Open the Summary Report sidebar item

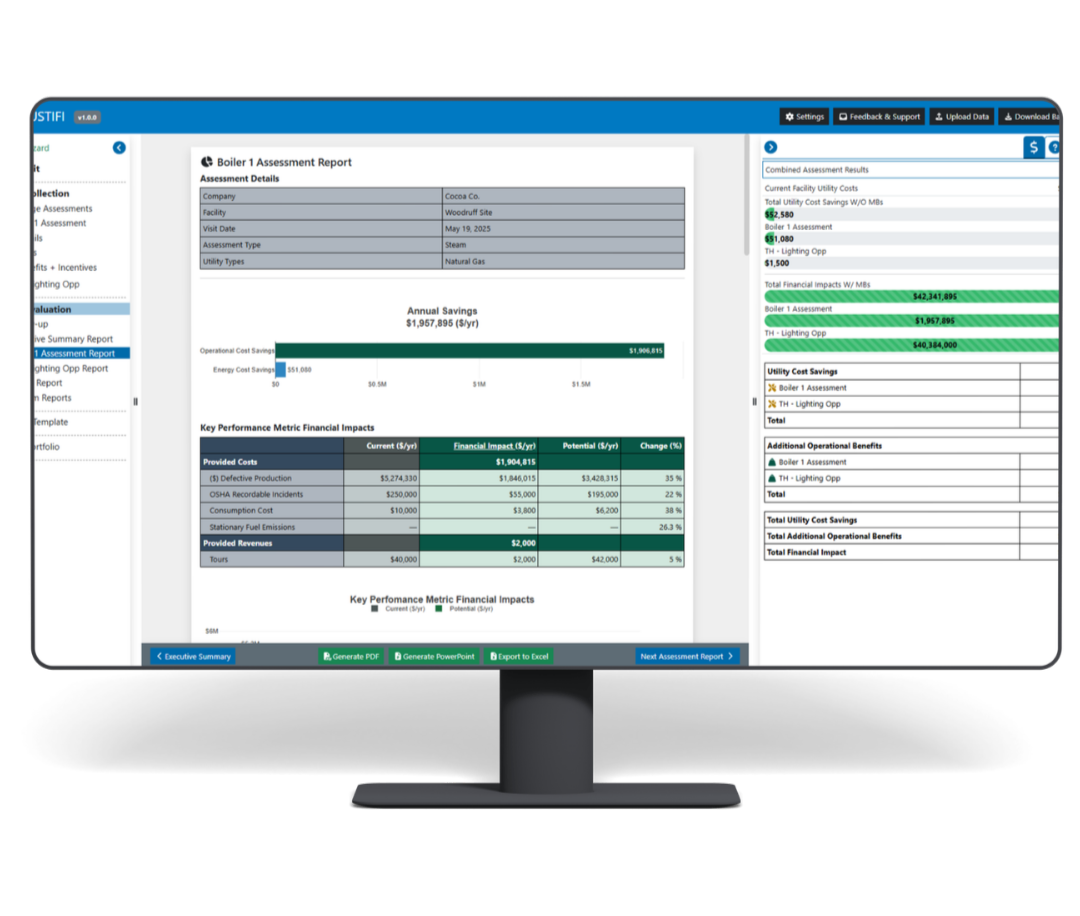[74, 339]
